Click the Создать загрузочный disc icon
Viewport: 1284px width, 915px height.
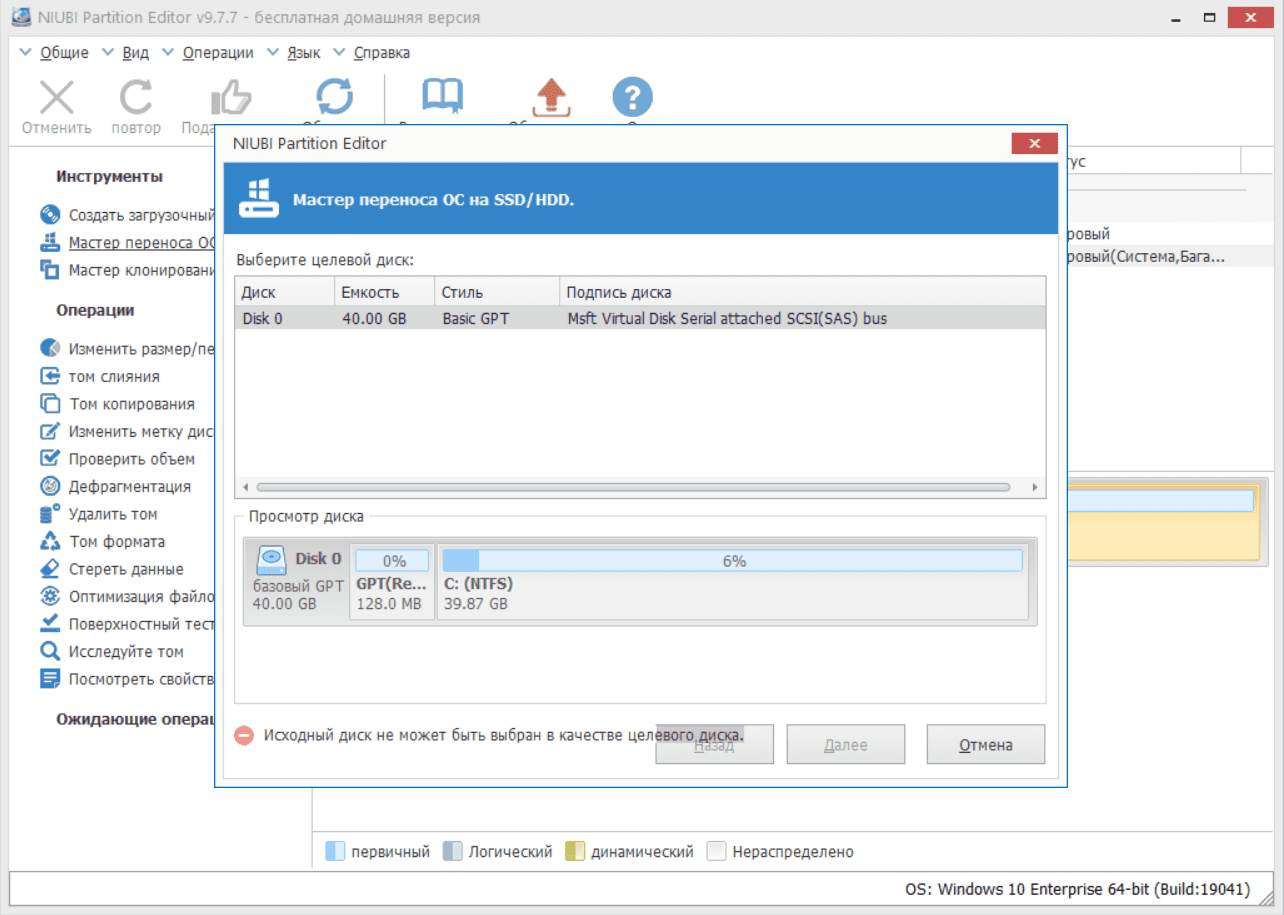click(50, 215)
